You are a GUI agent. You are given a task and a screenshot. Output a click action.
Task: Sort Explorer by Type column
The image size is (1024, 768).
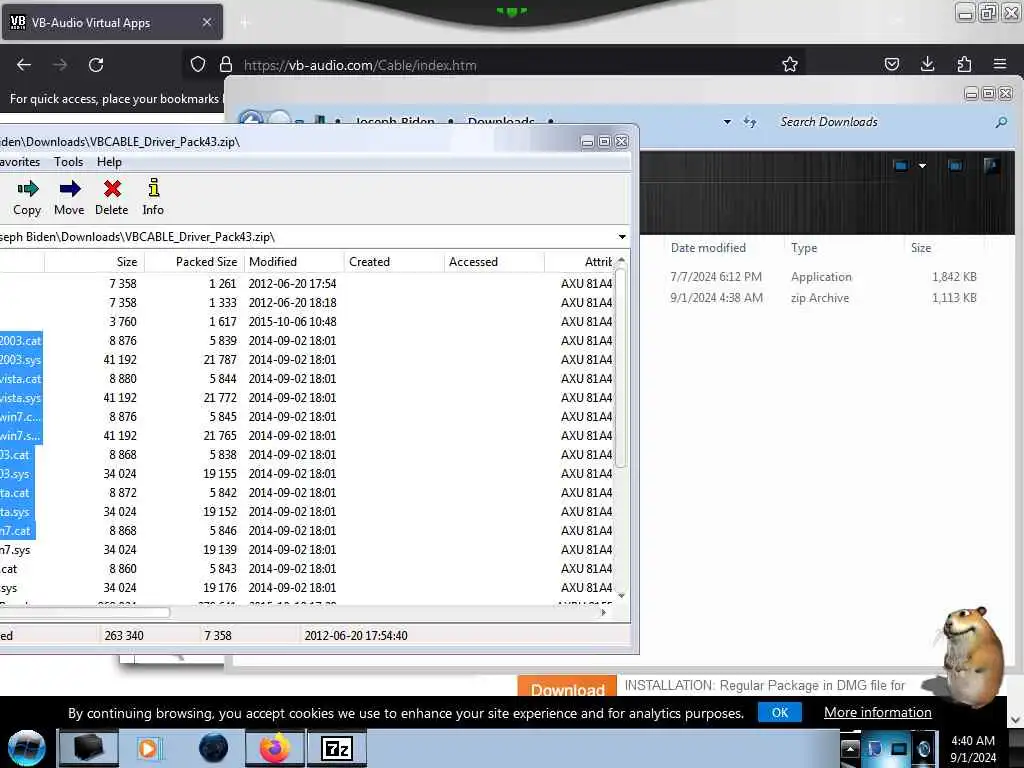tap(804, 248)
